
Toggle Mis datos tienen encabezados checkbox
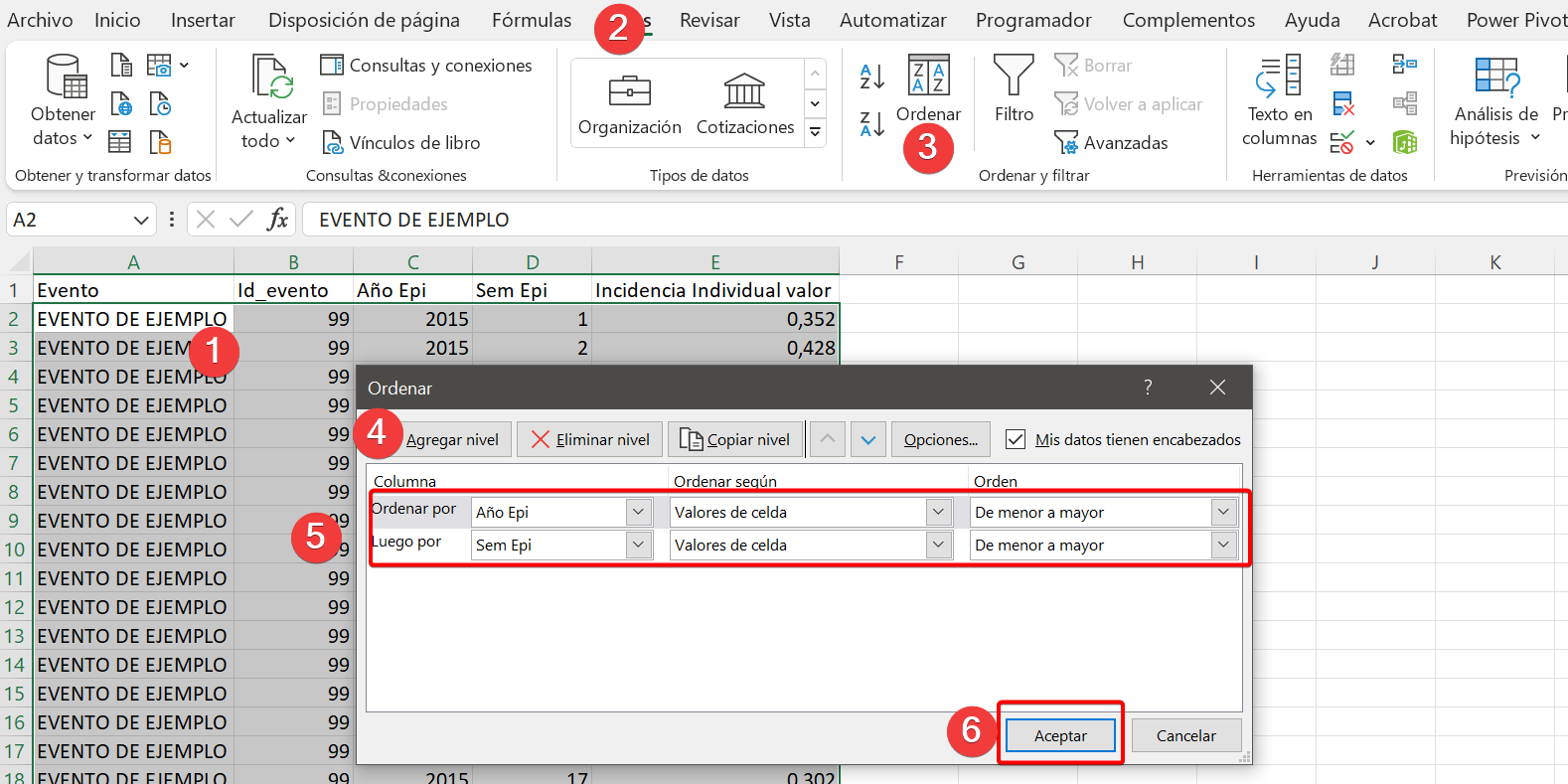1016,439
